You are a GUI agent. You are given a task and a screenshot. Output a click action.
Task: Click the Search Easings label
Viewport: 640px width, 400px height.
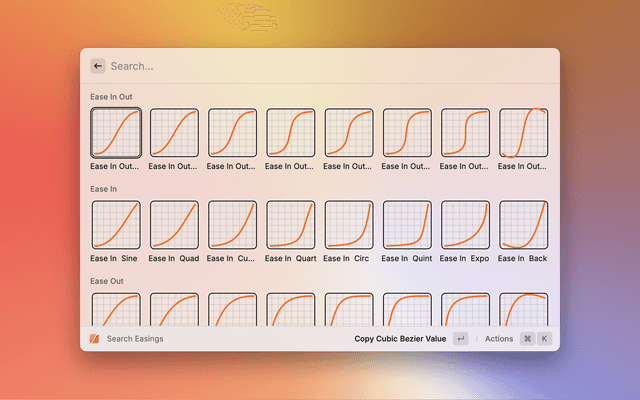click(x=135, y=339)
